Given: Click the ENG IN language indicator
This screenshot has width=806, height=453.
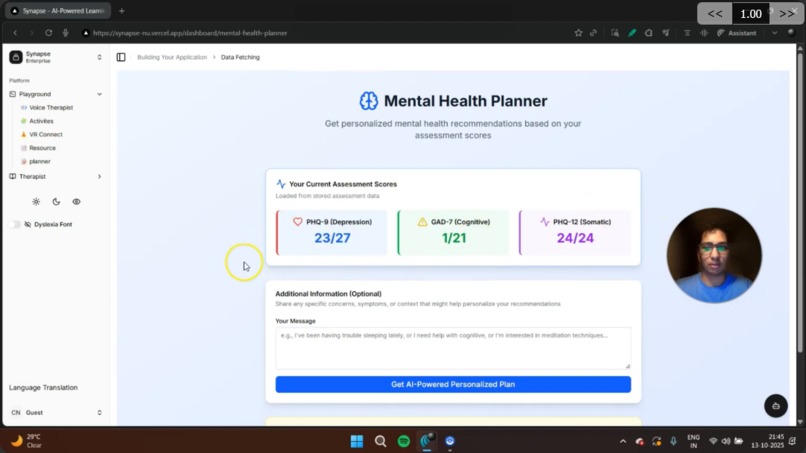Looking at the screenshot, I should [x=693, y=441].
